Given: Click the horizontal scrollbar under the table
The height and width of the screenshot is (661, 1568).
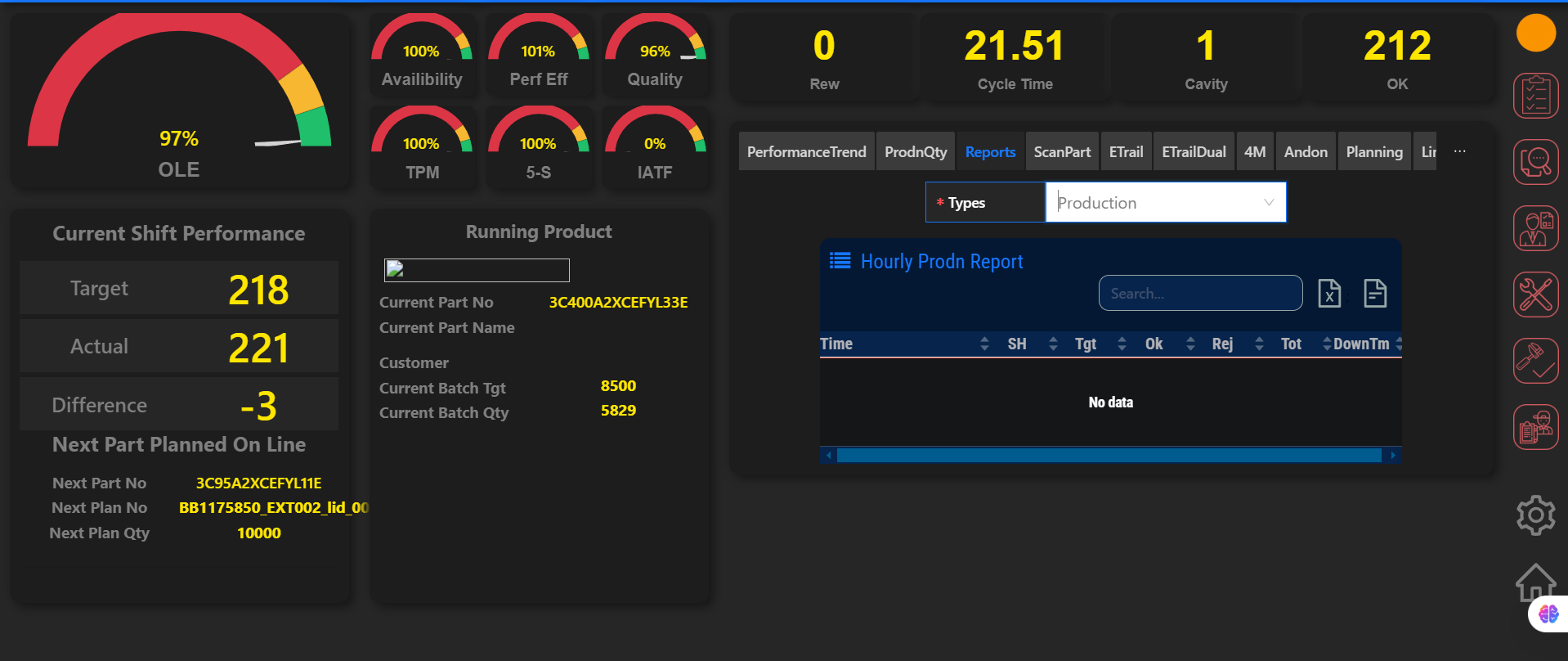Looking at the screenshot, I should pos(1109,456).
